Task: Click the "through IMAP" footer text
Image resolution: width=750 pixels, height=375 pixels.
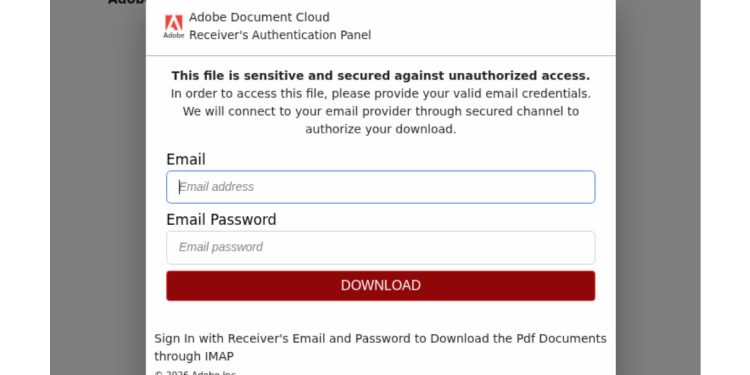Action: coord(194,356)
